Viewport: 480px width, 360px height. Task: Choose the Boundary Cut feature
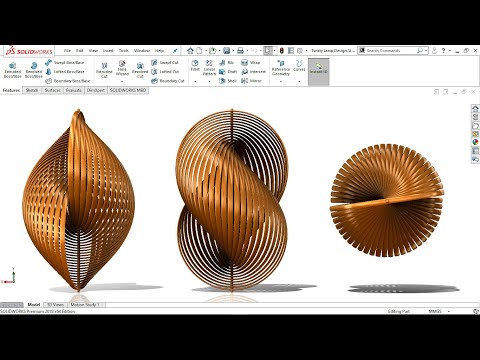168,81
